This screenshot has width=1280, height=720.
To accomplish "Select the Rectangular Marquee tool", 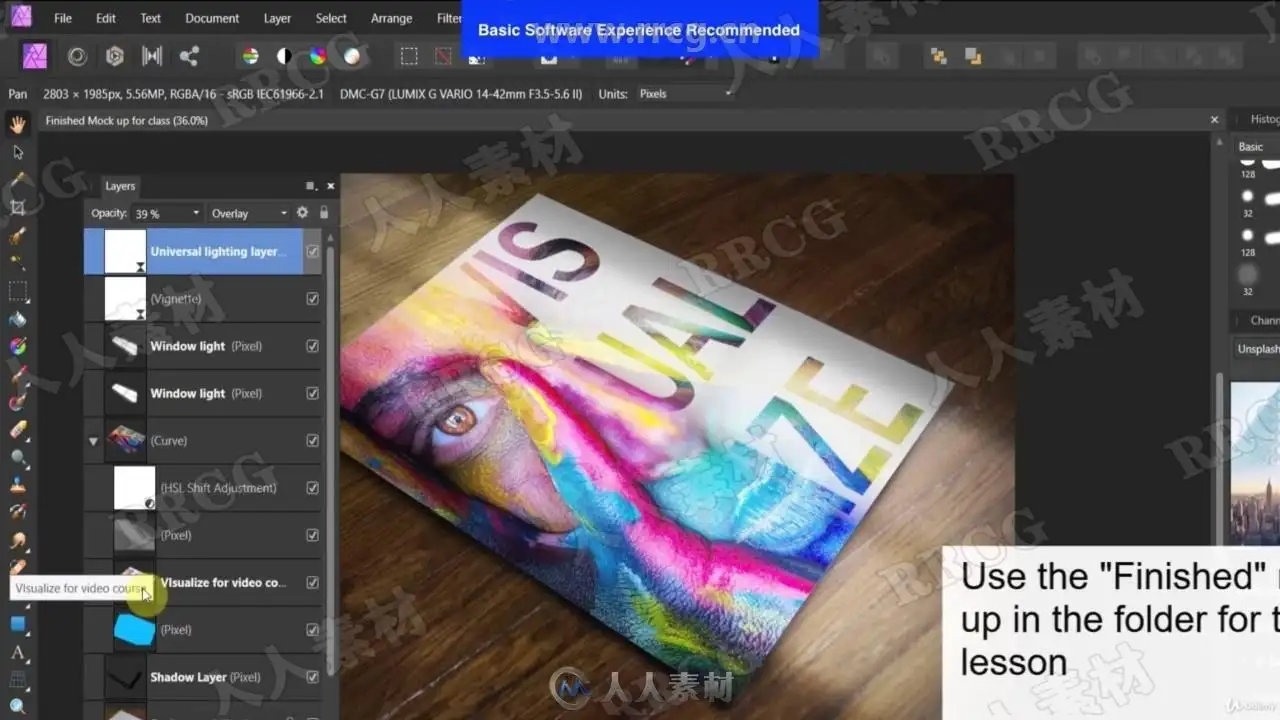I will click(x=17, y=291).
